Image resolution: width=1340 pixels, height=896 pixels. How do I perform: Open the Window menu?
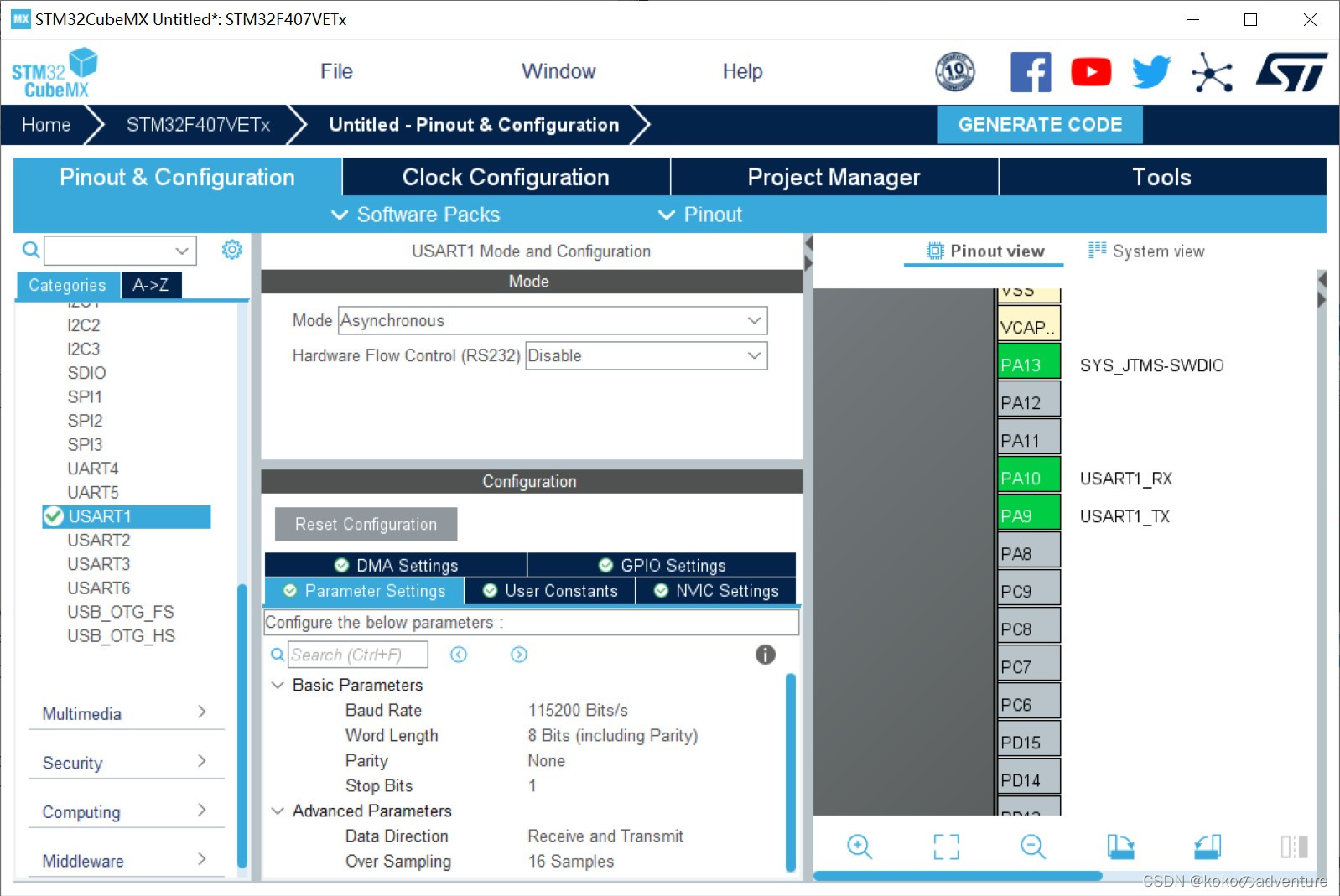coord(558,71)
